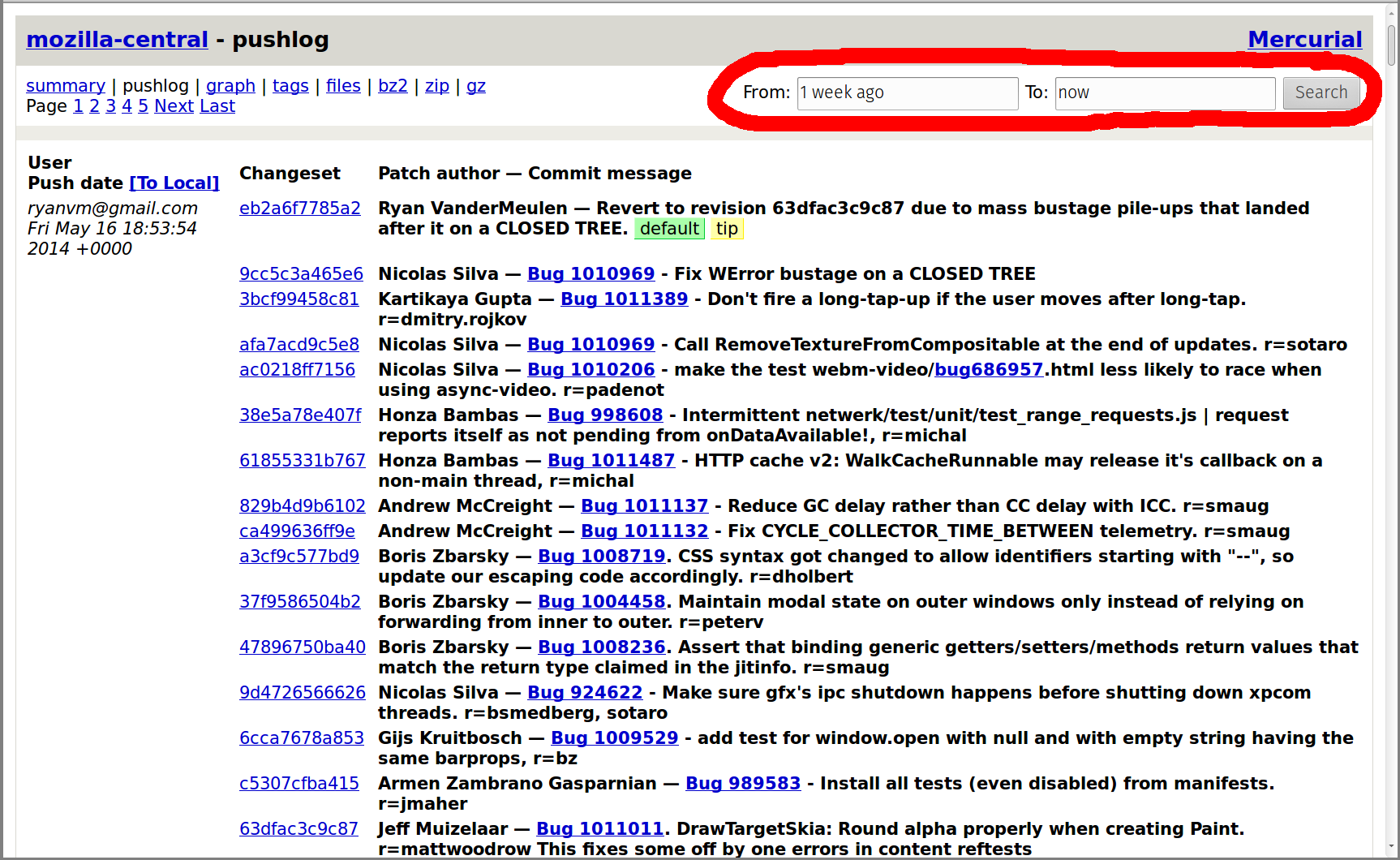The height and width of the screenshot is (860, 1400).
Task: Open the bug686957 link in the webm-video message
Action: pyautogui.click(x=989, y=370)
